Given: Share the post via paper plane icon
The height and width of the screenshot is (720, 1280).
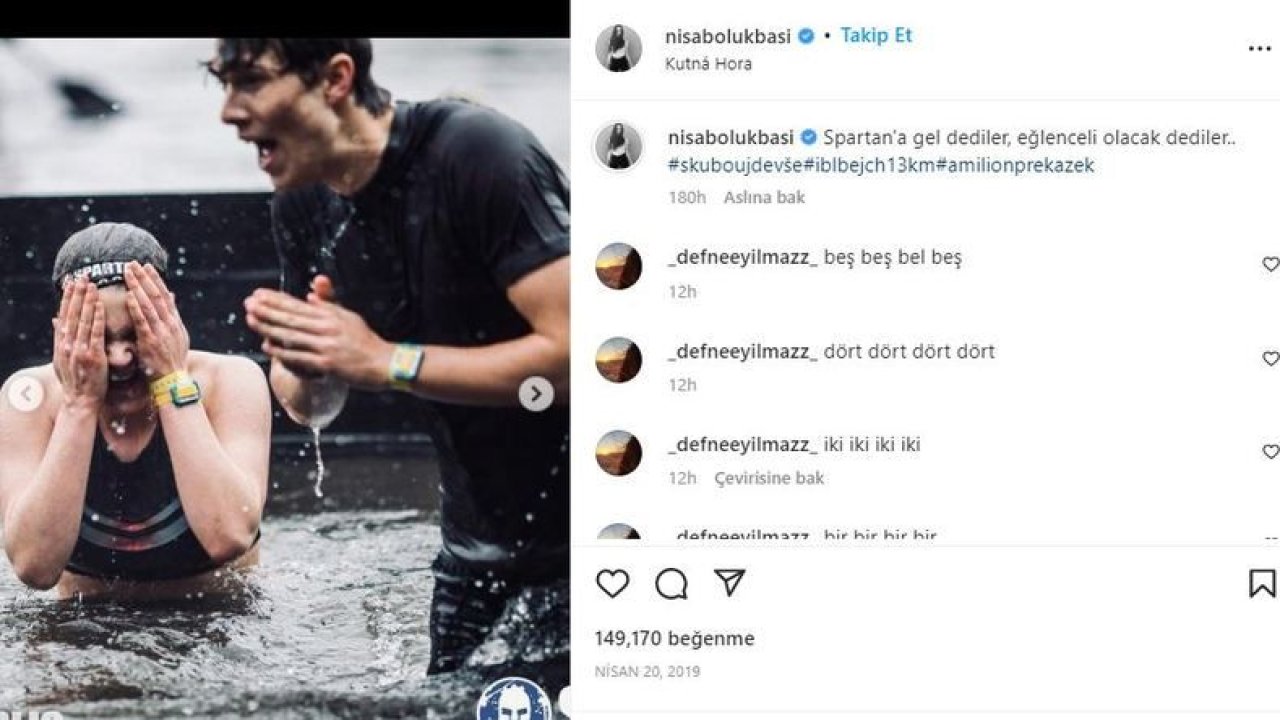Looking at the screenshot, I should 730,582.
